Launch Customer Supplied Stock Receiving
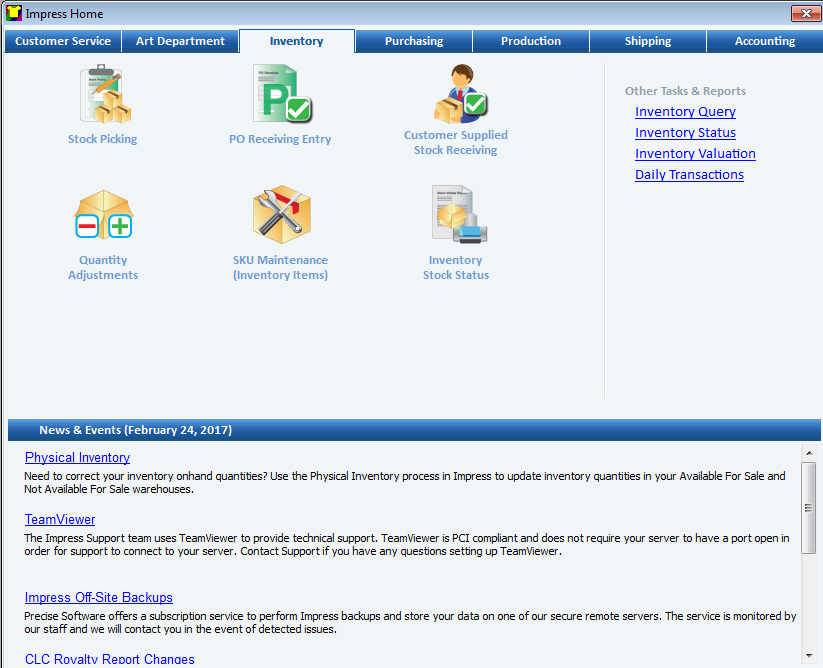Viewport: 823px width, 668px height. [x=455, y=105]
